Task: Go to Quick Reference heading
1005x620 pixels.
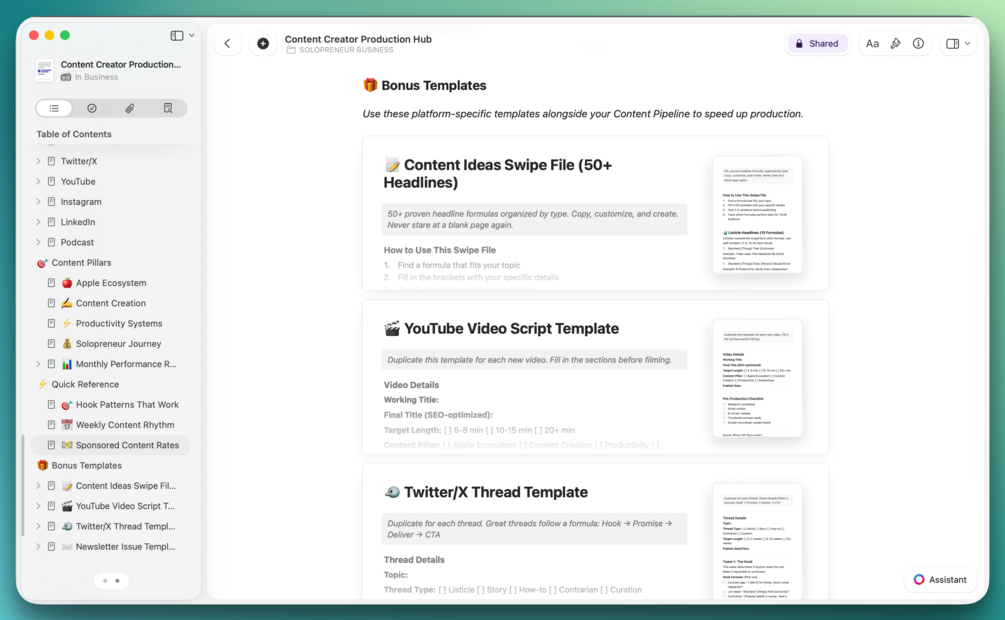Action: coord(85,385)
